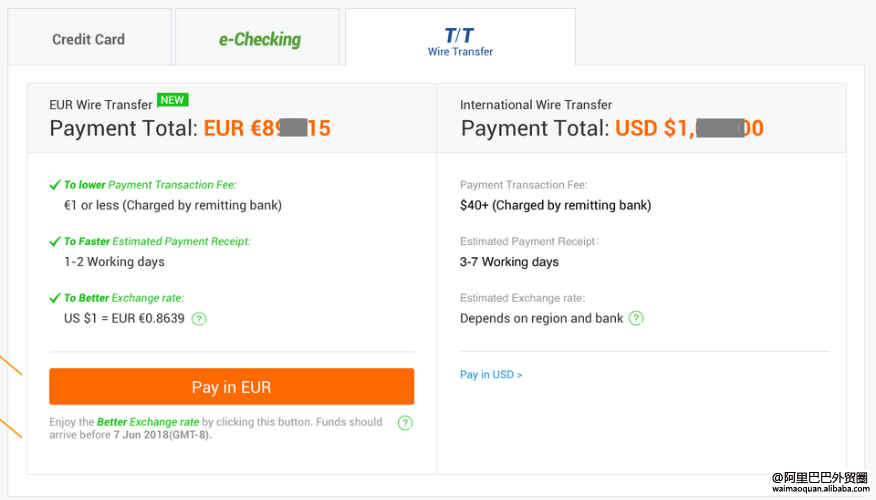
Task: Click help icon beside EUR exchange rate
Action: 199,319
